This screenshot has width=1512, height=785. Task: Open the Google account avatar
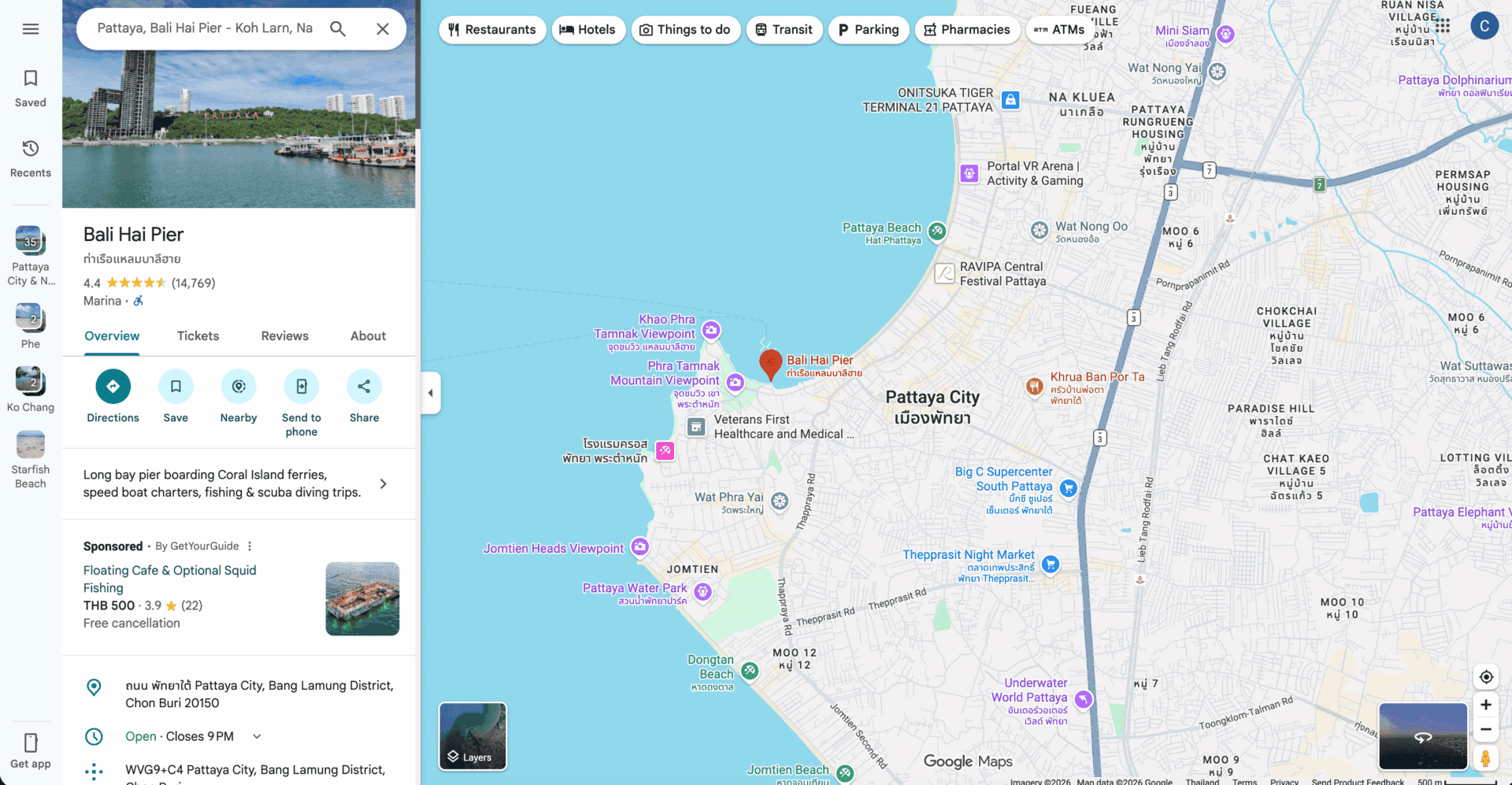pos(1484,26)
